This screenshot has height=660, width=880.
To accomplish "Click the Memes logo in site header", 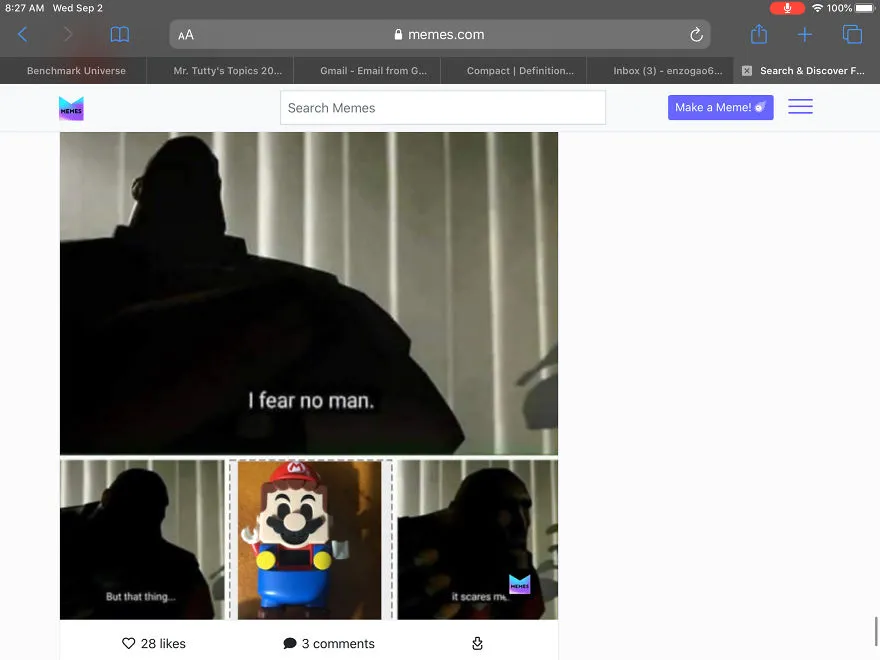I will coord(71,108).
